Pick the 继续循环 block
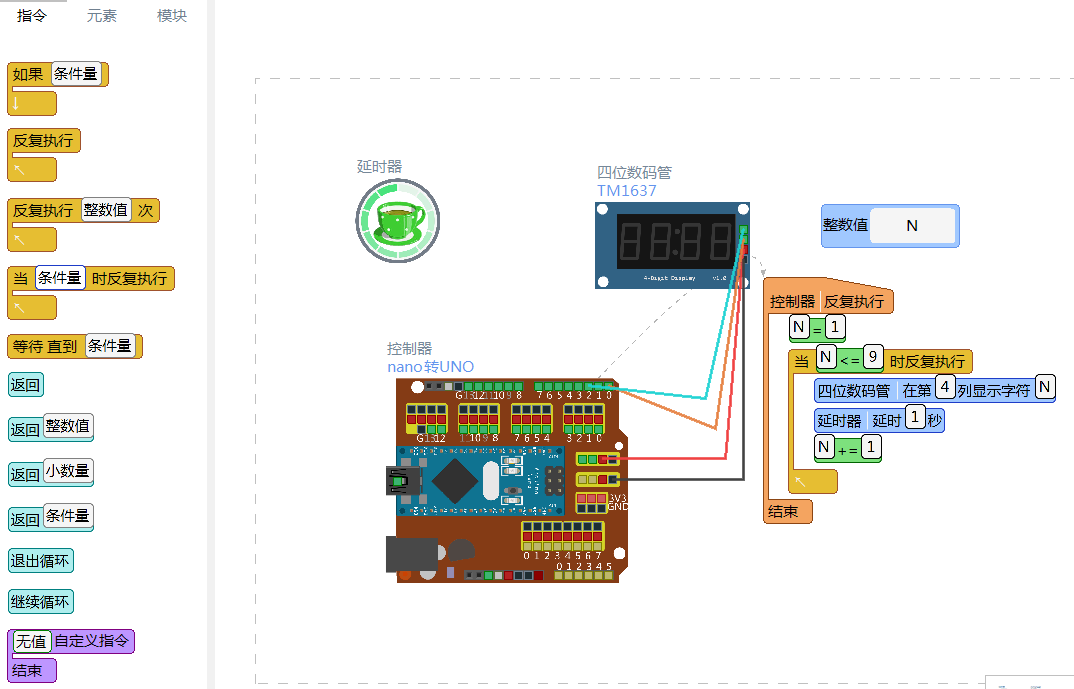This screenshot has height=689, width=1074. click(40, 602)
